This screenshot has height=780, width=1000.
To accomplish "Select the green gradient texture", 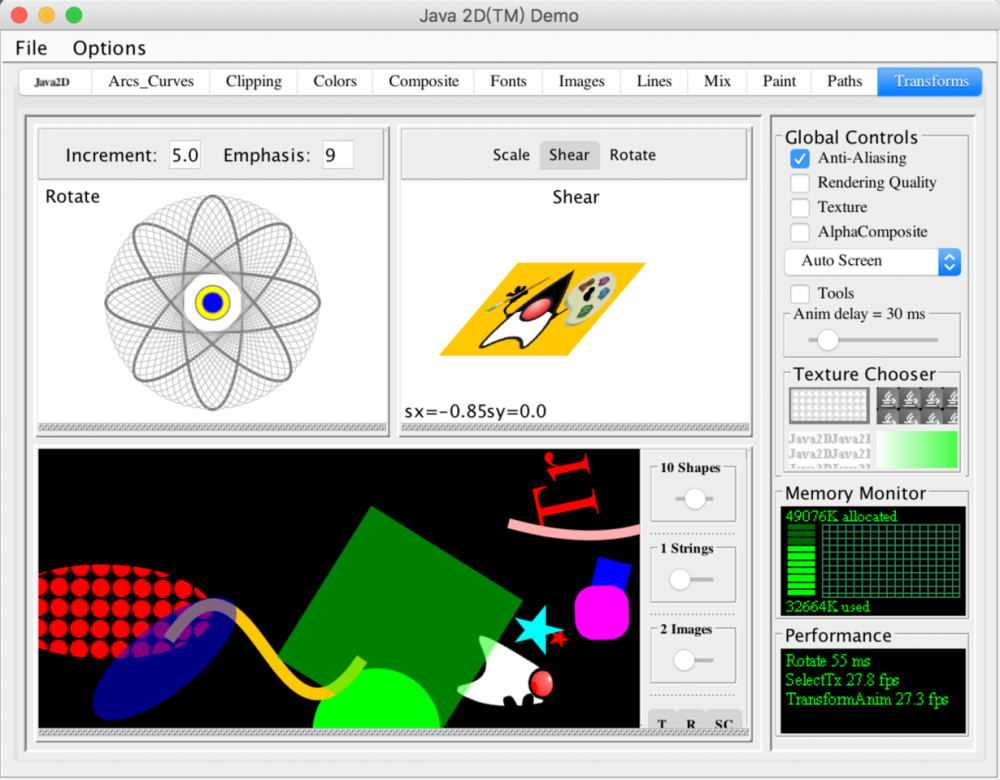I will pos(917,449).
